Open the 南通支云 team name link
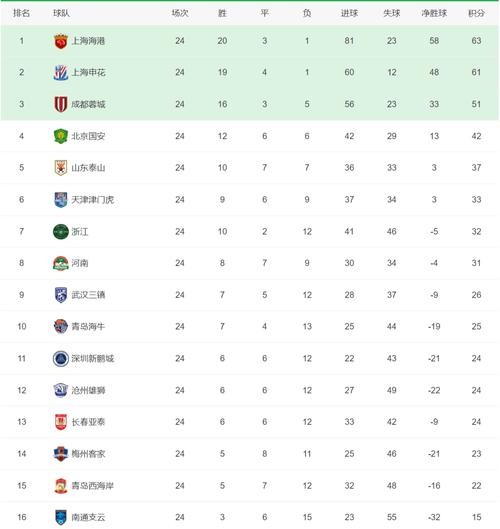This screenshot has width=500, height=529. pyautogui.click(x=88, y=517)
